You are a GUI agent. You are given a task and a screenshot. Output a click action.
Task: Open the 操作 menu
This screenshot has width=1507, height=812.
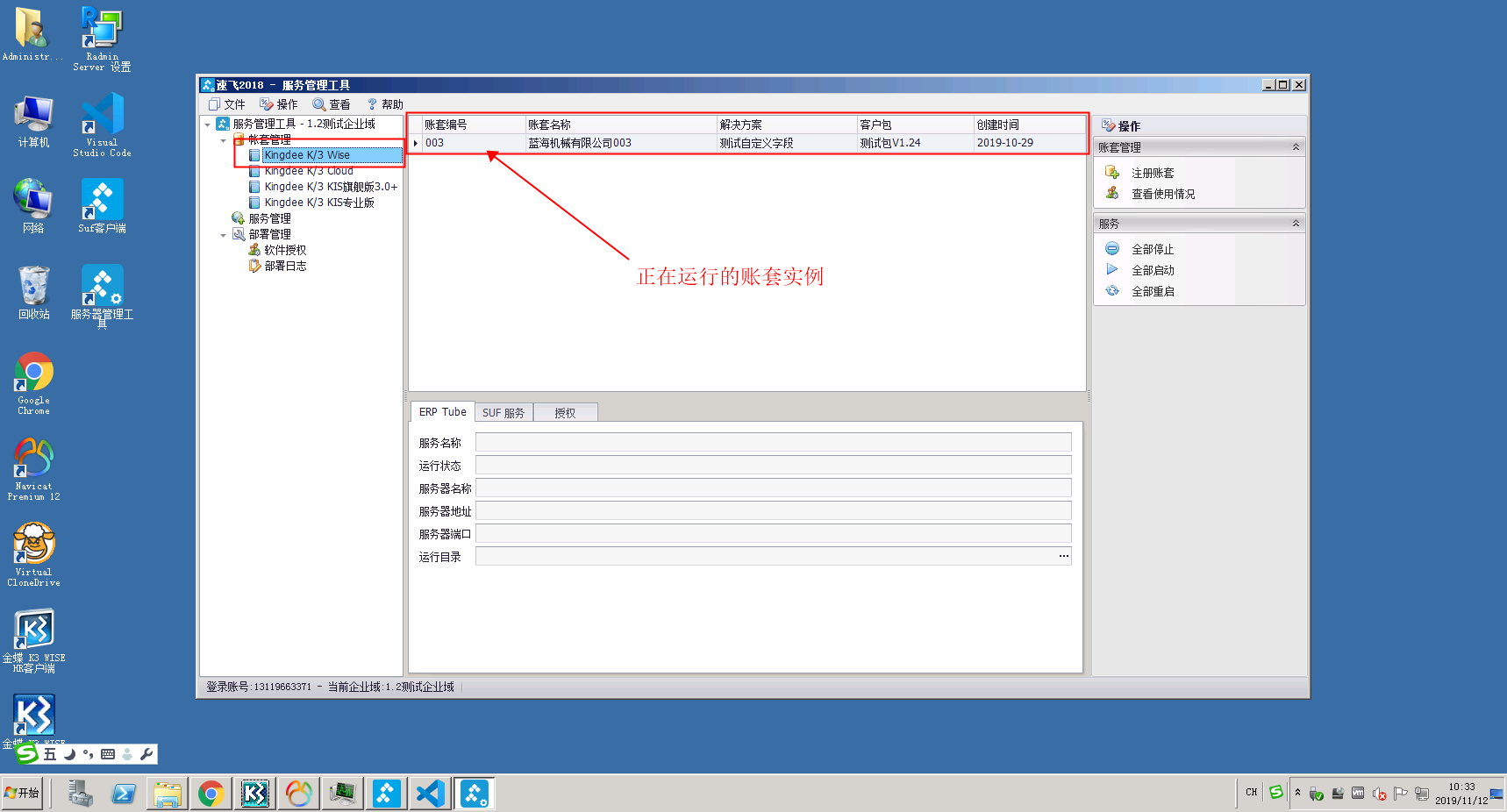click(x=279, y=104)
